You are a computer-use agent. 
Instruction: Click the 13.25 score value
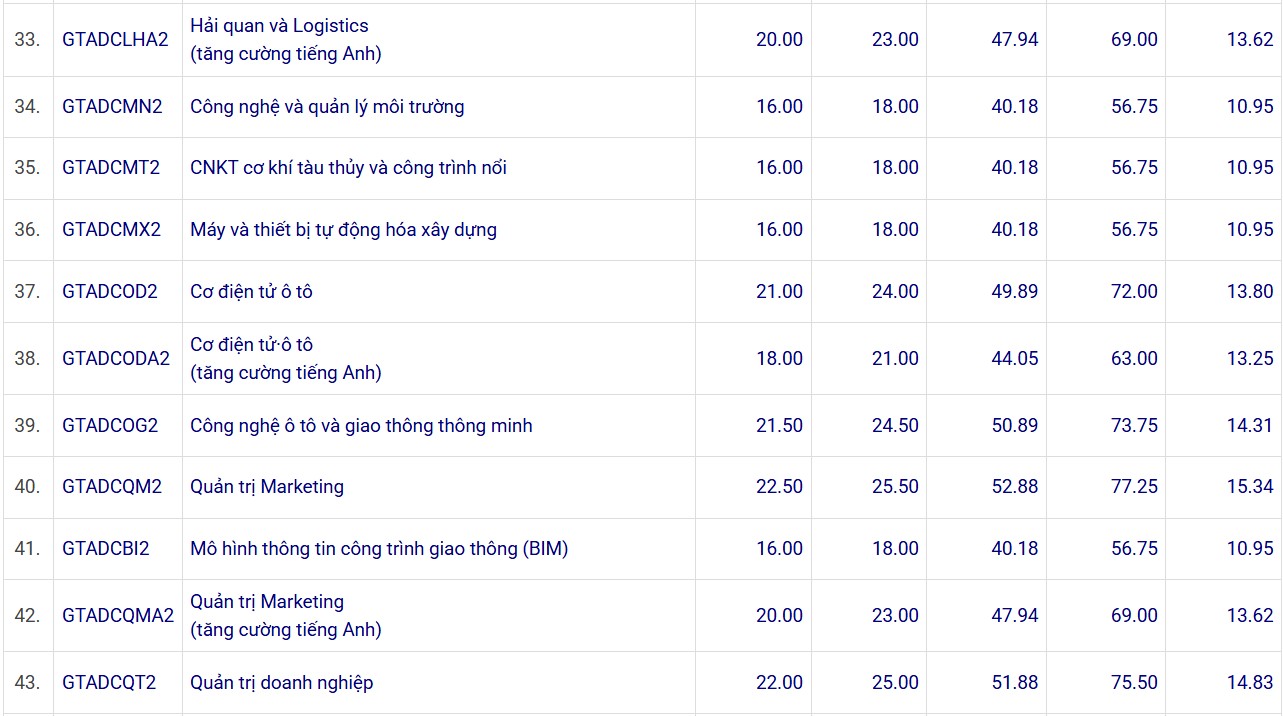[1250, 359]
